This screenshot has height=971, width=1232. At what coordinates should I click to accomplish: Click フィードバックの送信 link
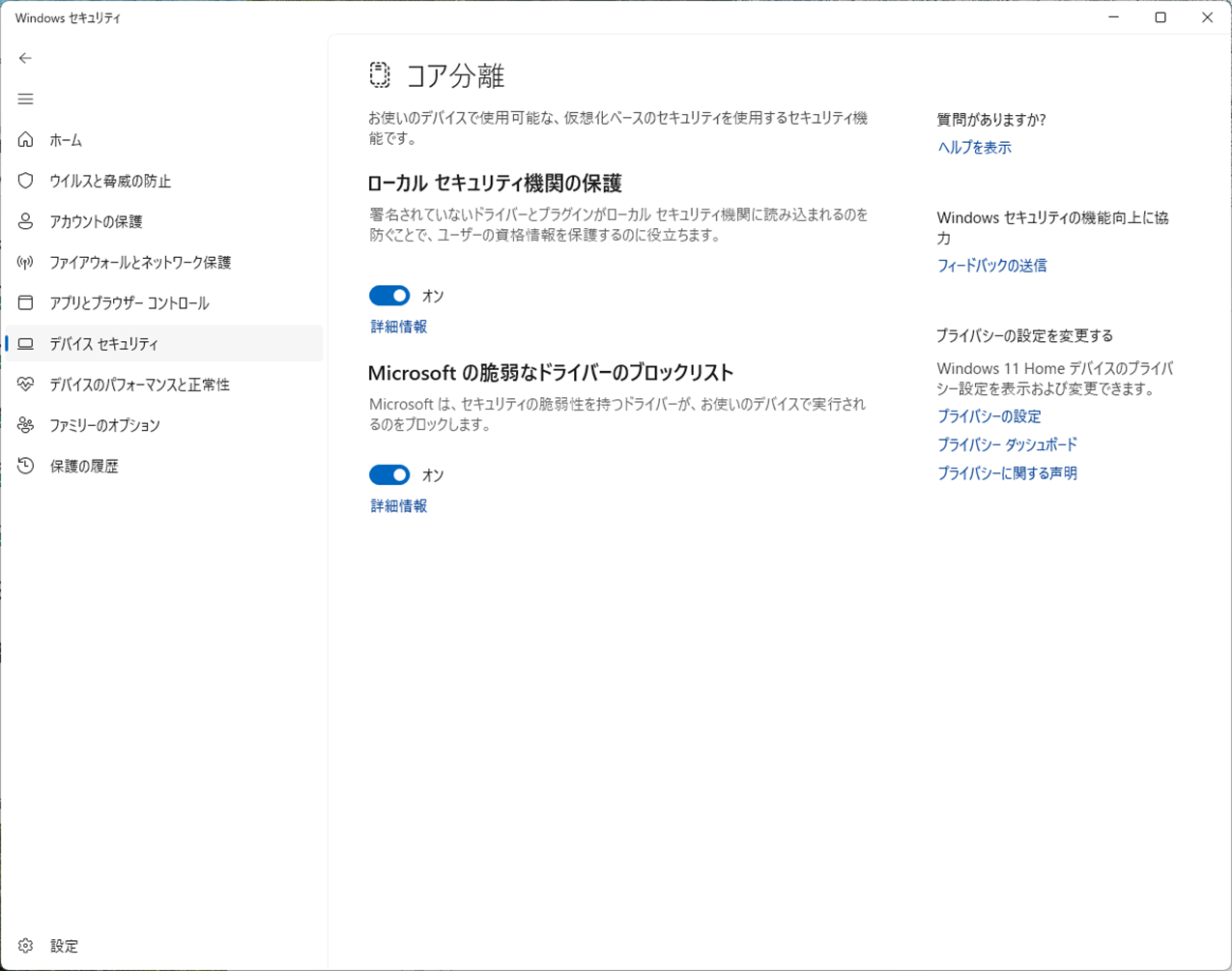[991, 265]
